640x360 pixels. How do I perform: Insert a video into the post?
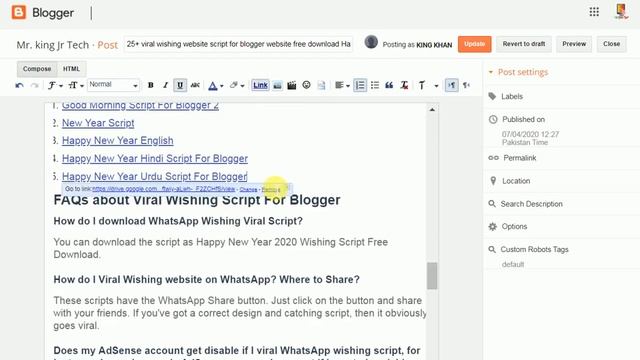tap(291, 85)
